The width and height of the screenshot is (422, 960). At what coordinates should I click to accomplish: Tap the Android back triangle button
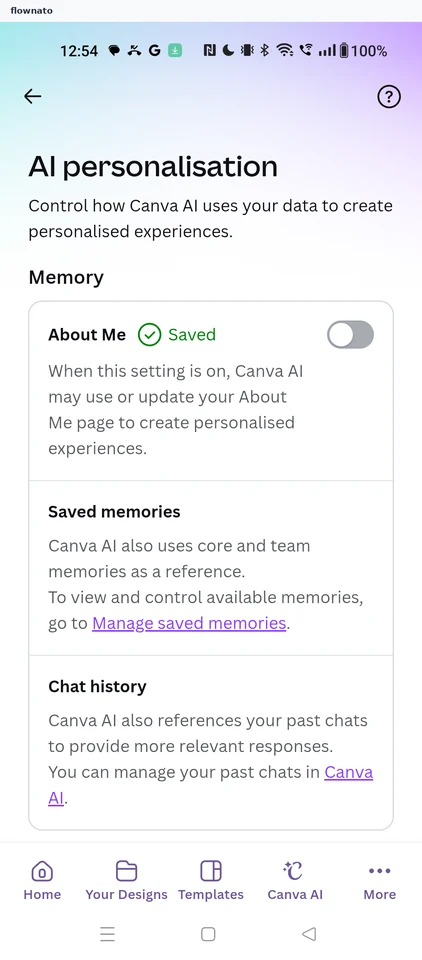click(309, 934)
